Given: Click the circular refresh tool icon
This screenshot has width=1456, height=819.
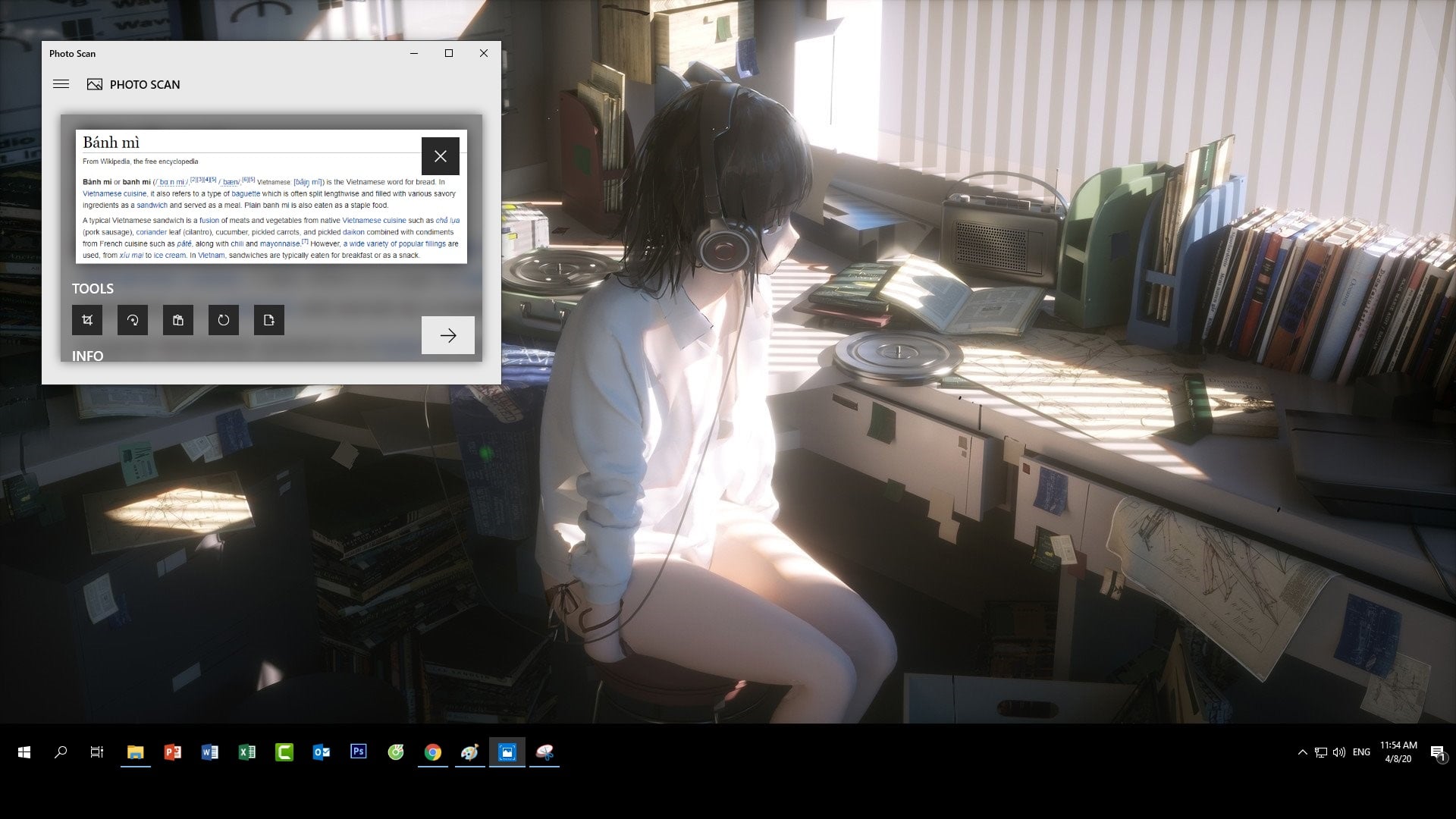Looking at the screenshot, I should 224,320.
